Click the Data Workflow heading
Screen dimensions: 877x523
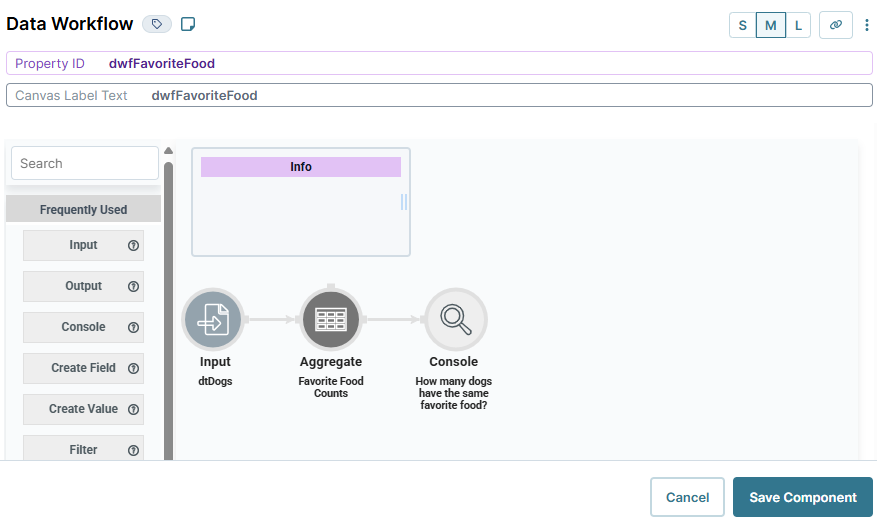(70, 24)
